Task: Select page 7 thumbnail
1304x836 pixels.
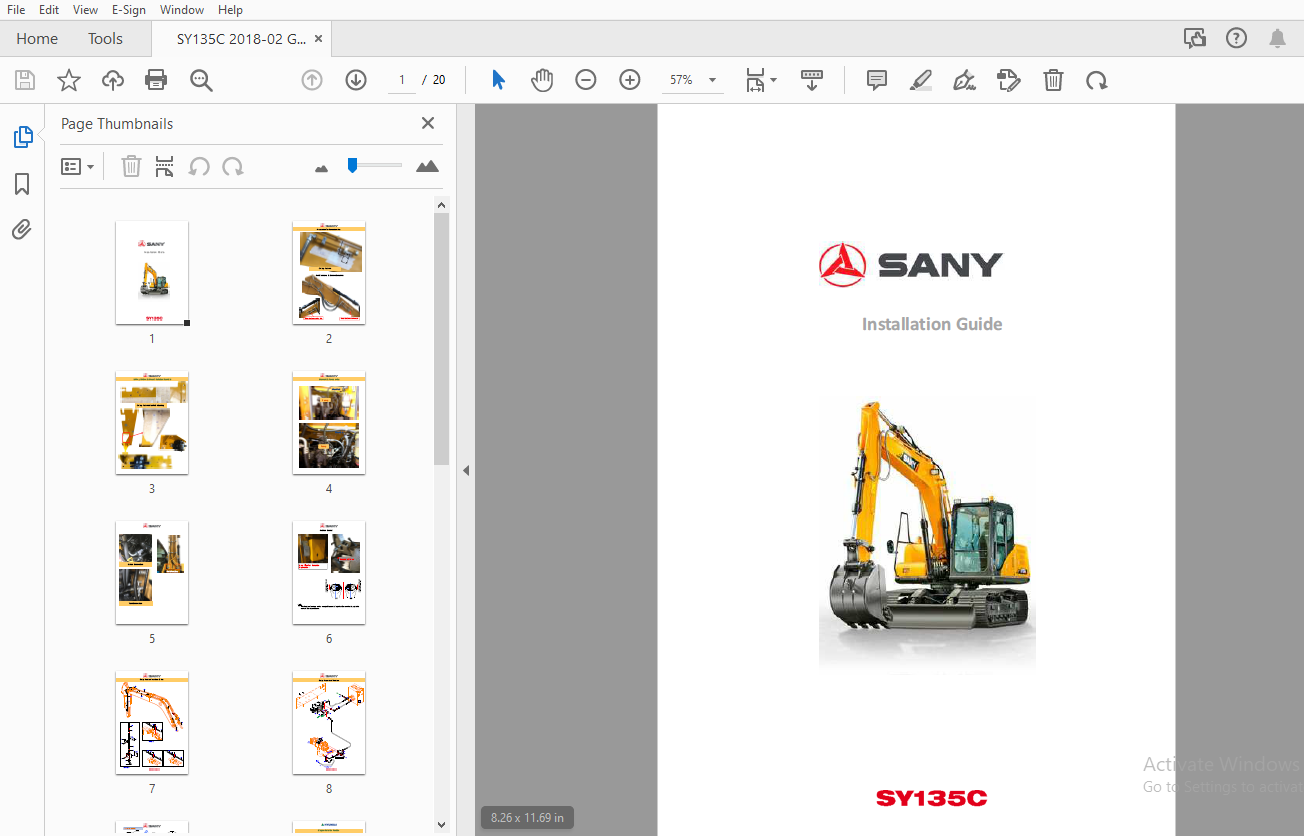Action: (152, 723)
